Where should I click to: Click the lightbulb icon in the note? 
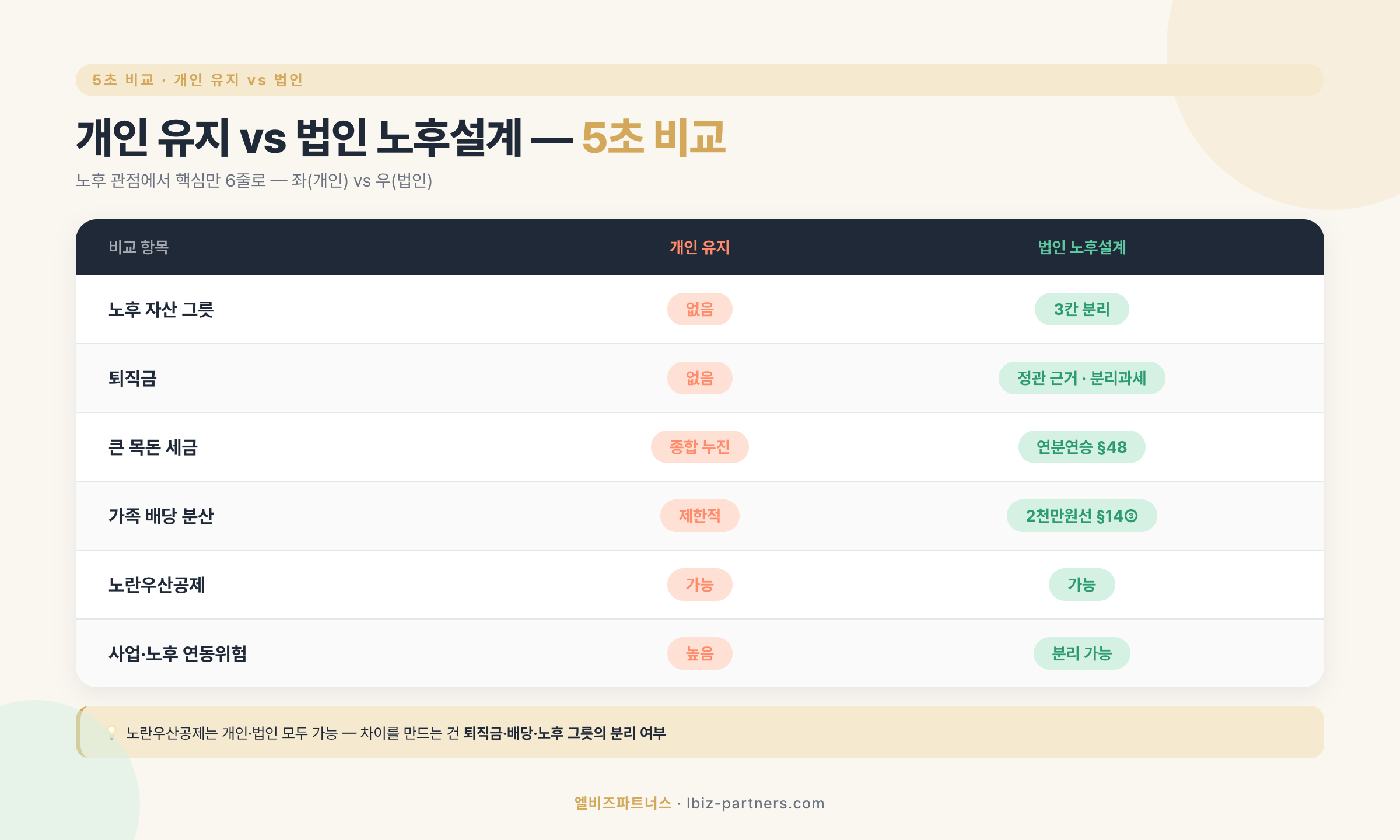tap(111, 733)
